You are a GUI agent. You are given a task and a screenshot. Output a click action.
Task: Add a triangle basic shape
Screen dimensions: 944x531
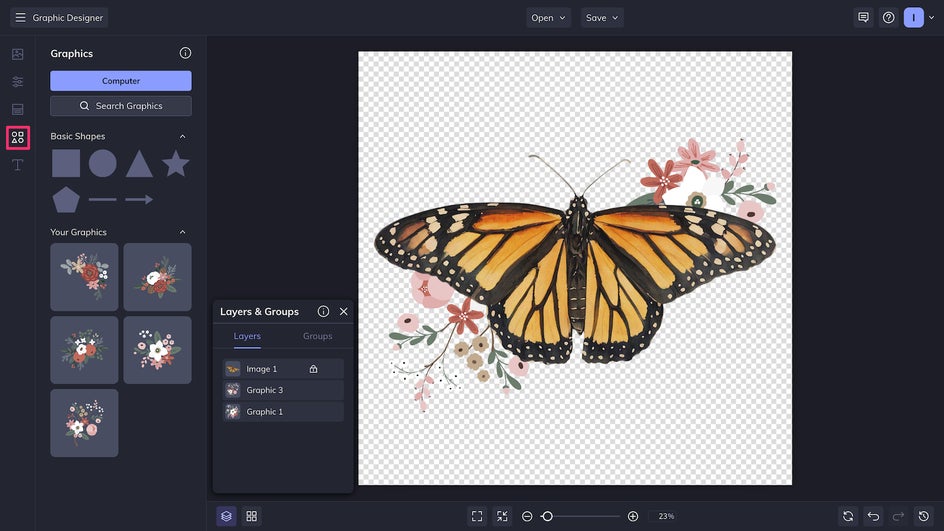[139, 164]
